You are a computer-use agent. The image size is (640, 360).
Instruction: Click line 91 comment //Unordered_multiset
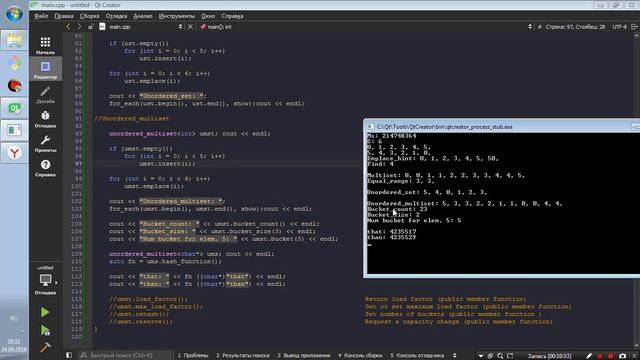[x=131, y=118]
